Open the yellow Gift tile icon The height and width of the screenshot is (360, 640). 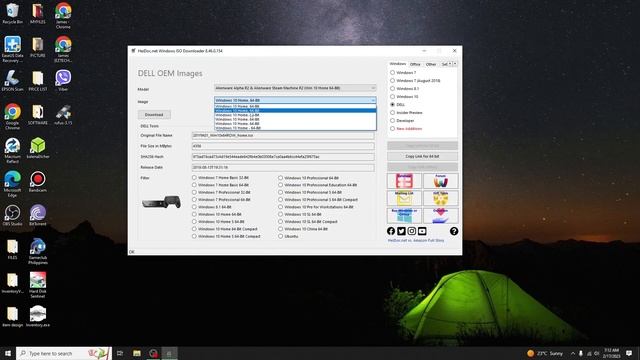[x=440, y=198]
